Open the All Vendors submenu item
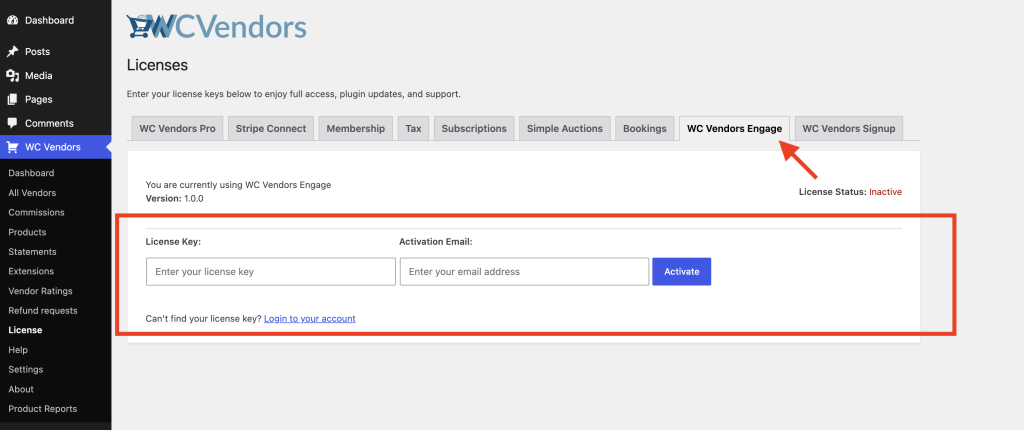 click(32, 193)
